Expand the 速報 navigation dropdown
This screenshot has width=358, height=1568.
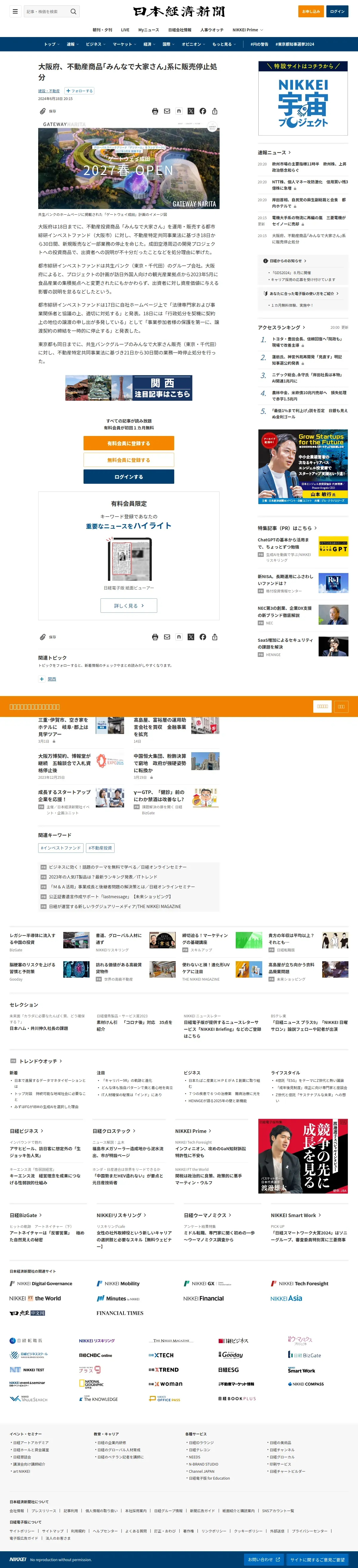[73, 44]
